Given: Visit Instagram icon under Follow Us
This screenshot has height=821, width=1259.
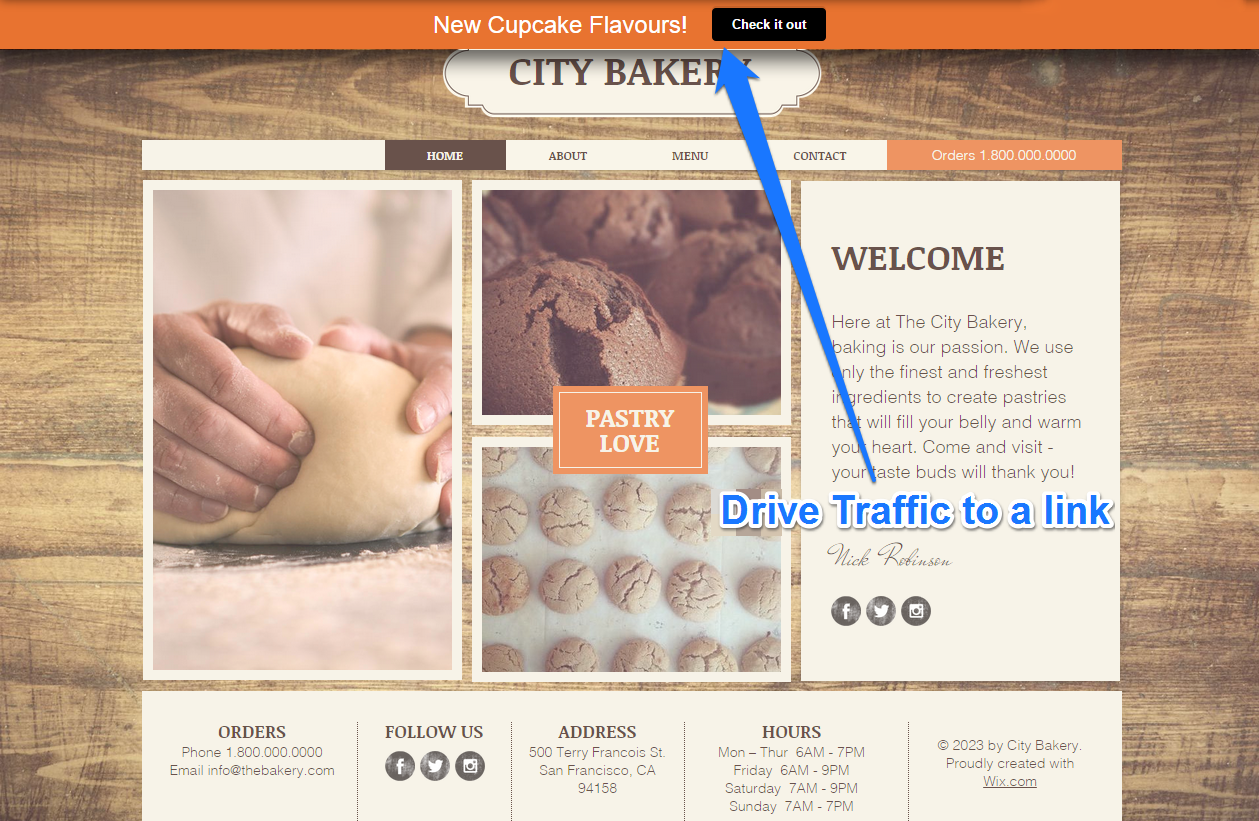Looking at the screenshot, I should coord(470,766).
